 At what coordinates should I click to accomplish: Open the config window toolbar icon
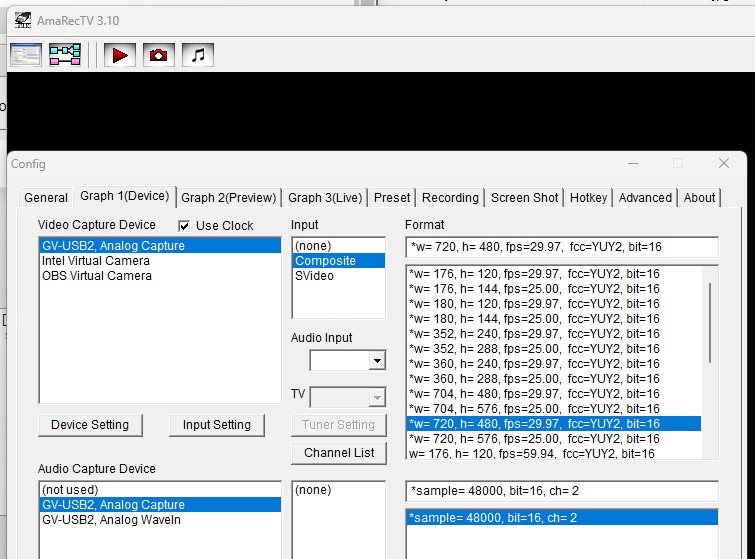tap(26, 55)
